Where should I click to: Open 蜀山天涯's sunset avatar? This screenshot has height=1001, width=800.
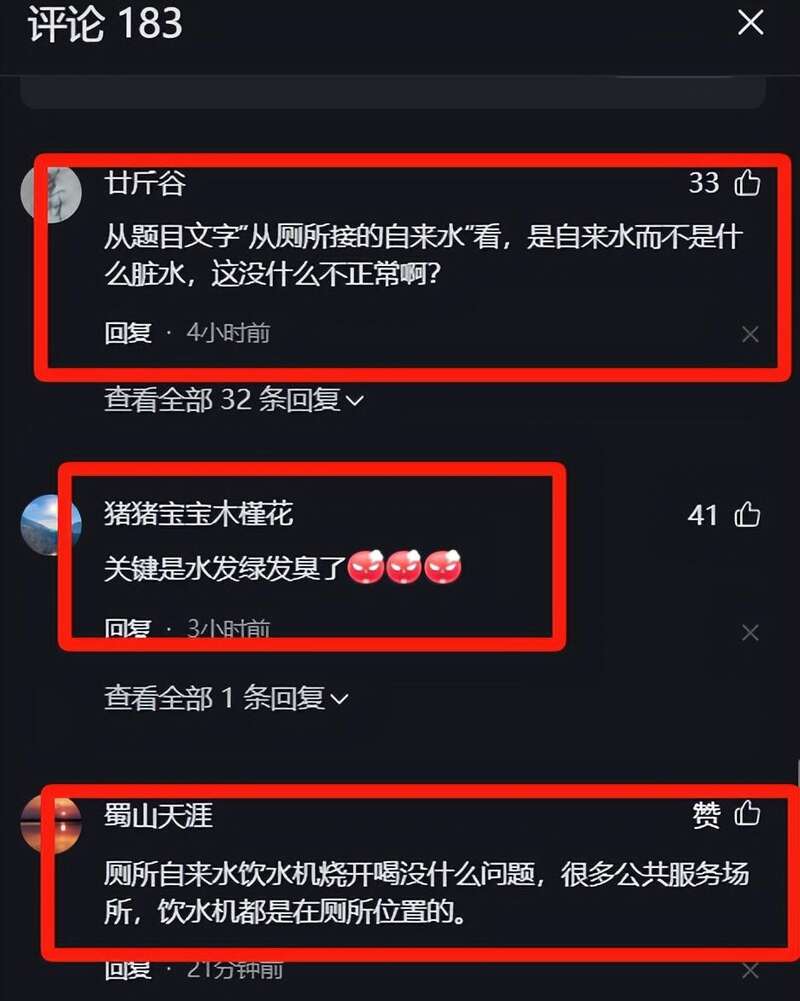(51, 824)
